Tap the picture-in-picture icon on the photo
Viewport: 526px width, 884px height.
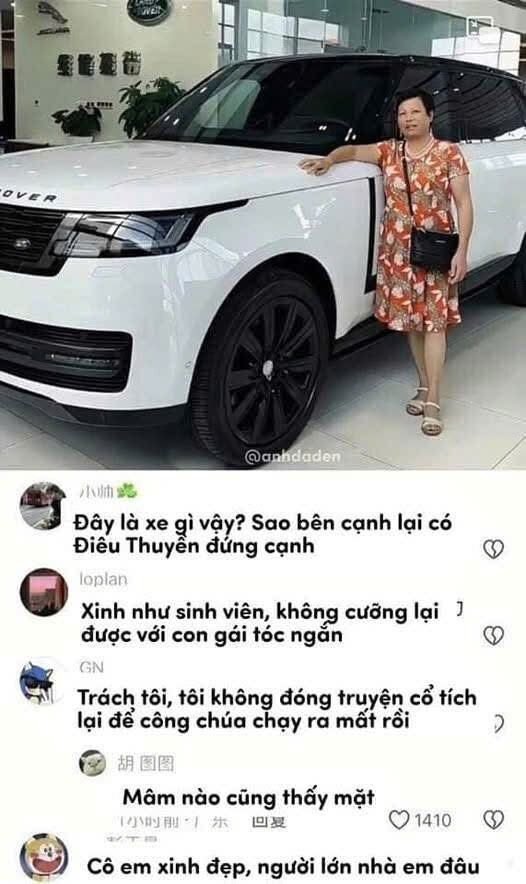tap(480, 26)
